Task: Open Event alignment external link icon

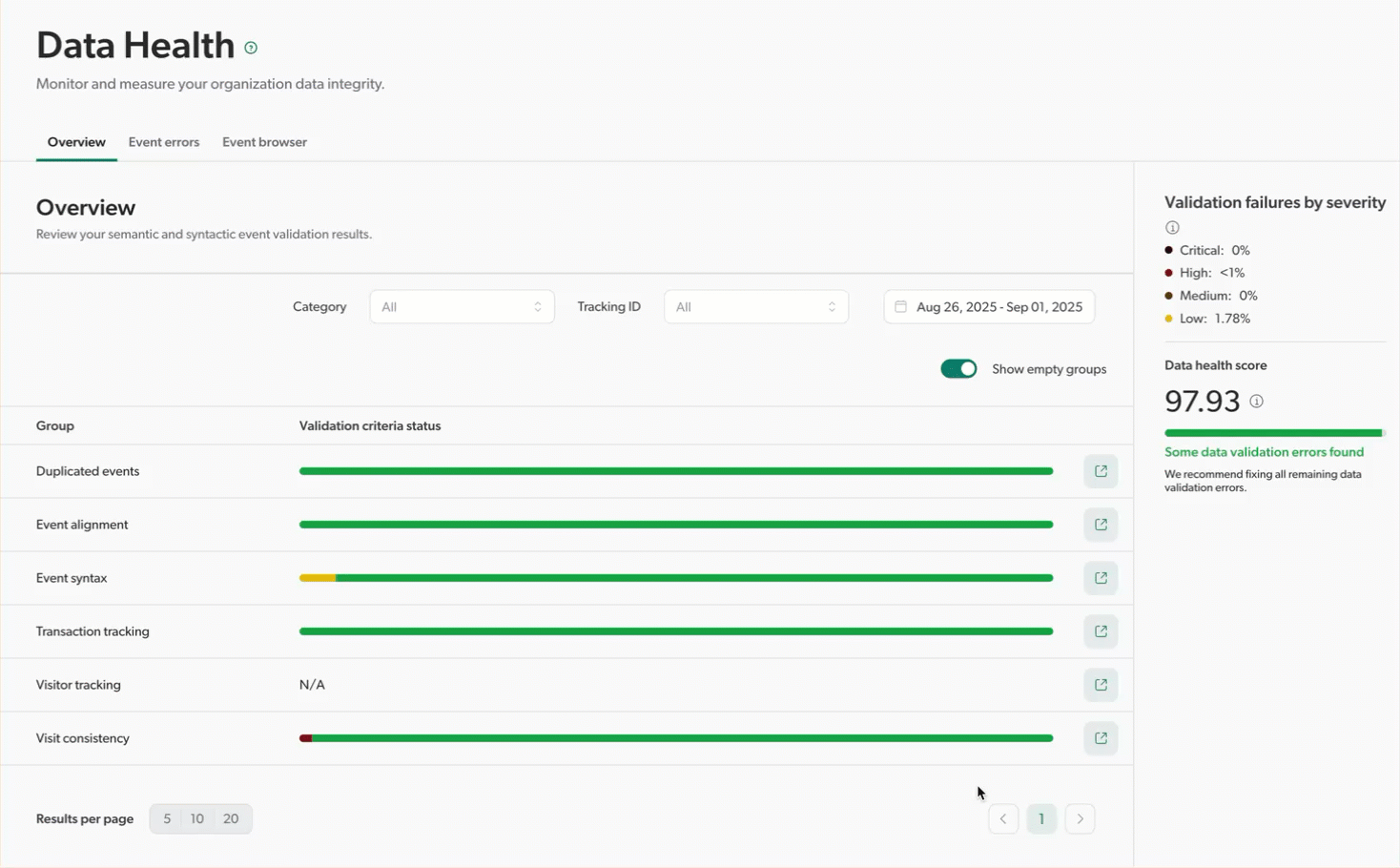Action: click(1100, 524)
